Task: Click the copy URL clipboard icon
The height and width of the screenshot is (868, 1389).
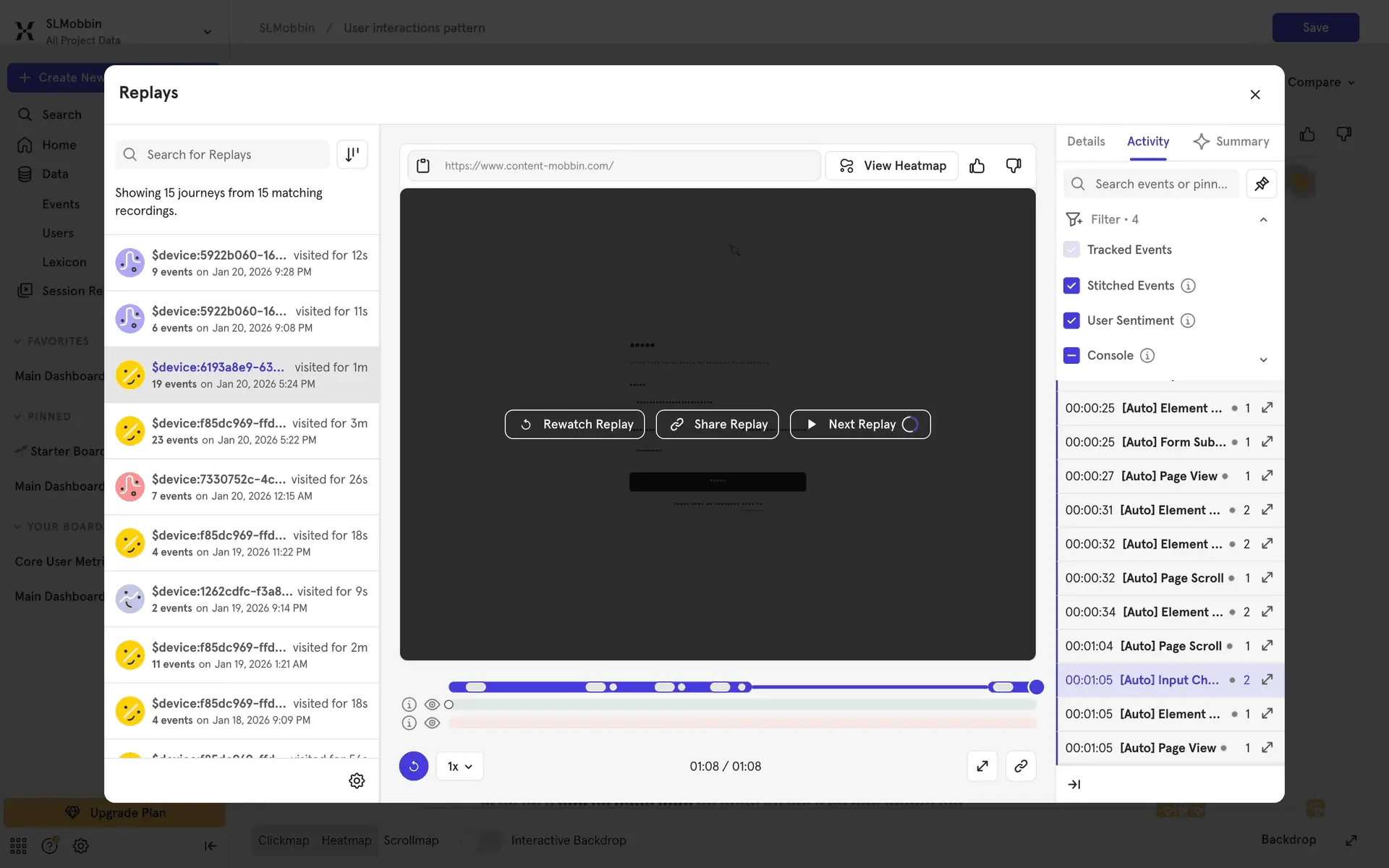Action: coord(423,166)
